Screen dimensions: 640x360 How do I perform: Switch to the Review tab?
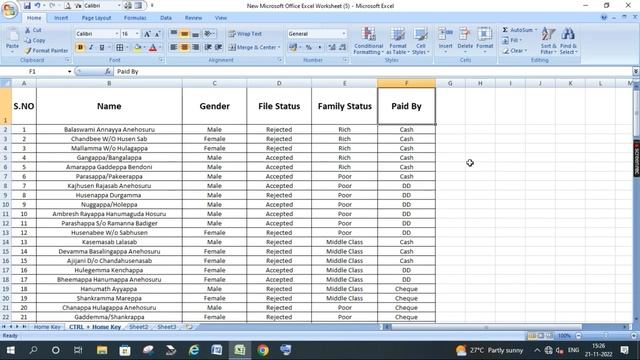pos(193,18)
